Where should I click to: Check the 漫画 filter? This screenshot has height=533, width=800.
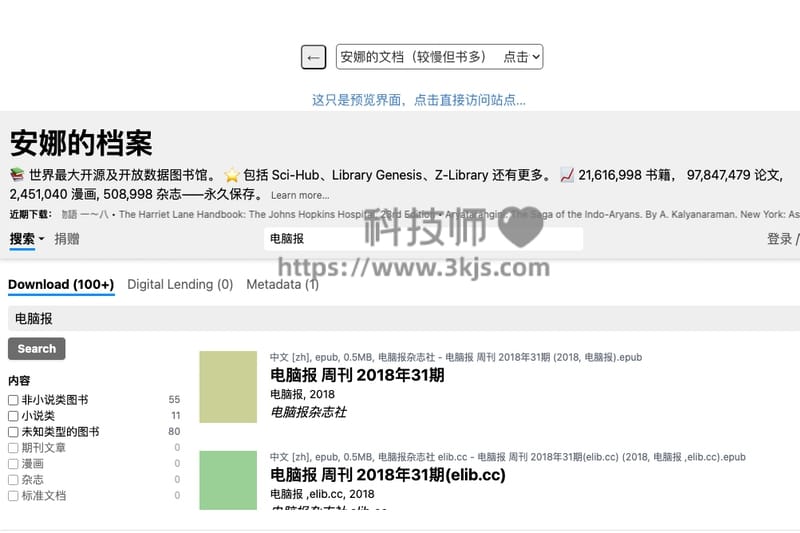click(13, 464)
